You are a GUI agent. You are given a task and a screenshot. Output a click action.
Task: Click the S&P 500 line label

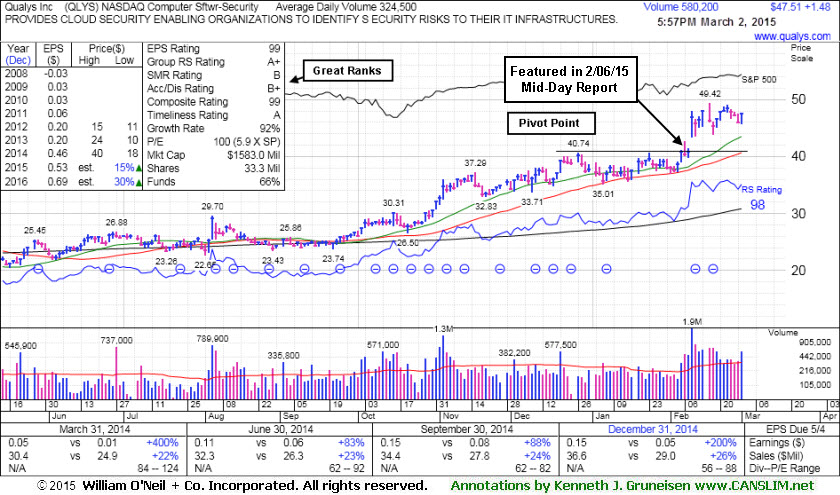point(759,80)
